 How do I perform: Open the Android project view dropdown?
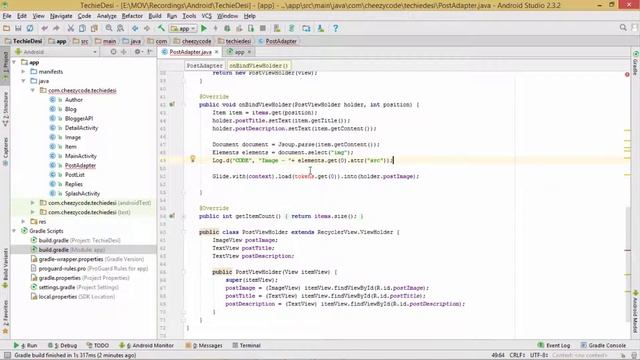[x=56, y=52]
